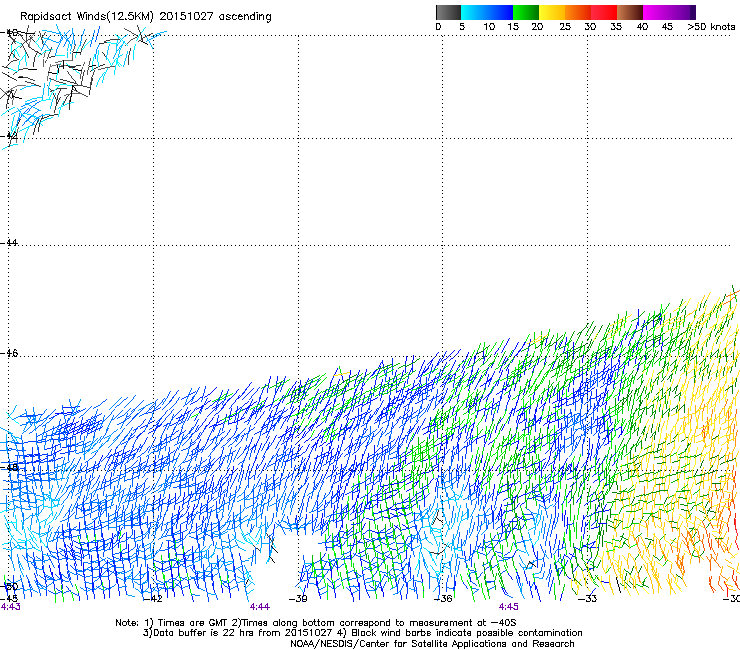
Task: Click the 'Data buffer is 22 hrs' note line
Action: click(363, 633)
